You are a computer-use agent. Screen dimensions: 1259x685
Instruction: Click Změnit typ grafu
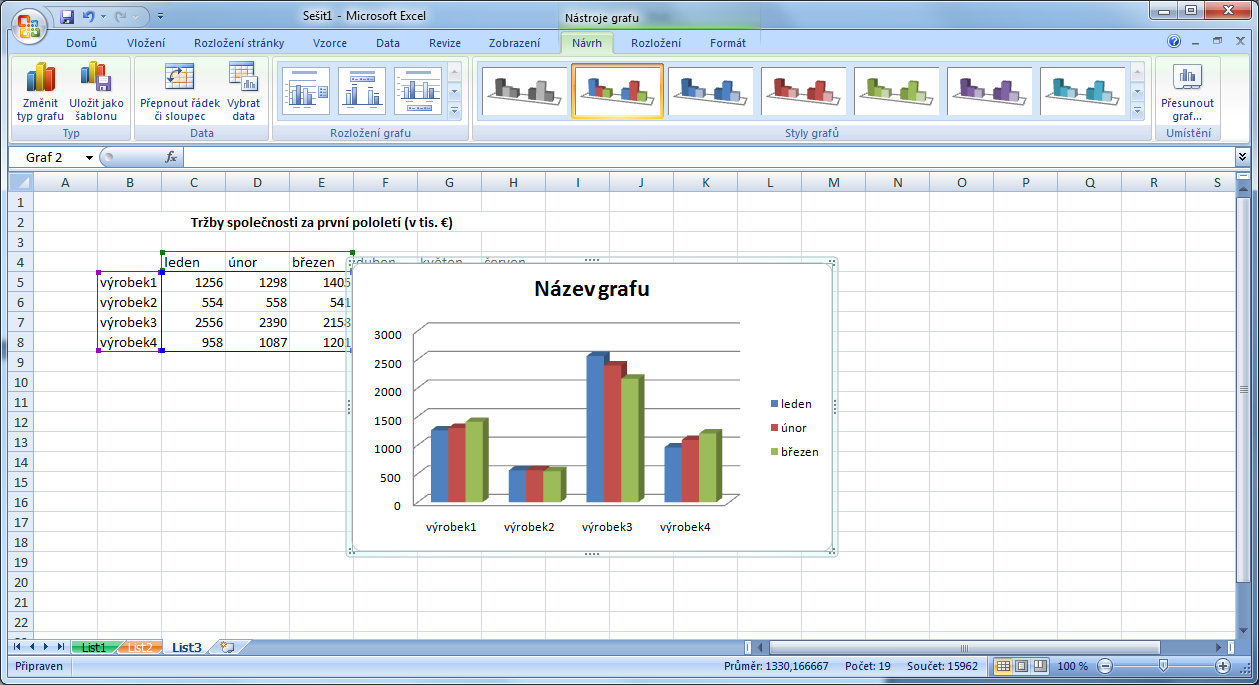pyautogui.click(x=40, y=92)
